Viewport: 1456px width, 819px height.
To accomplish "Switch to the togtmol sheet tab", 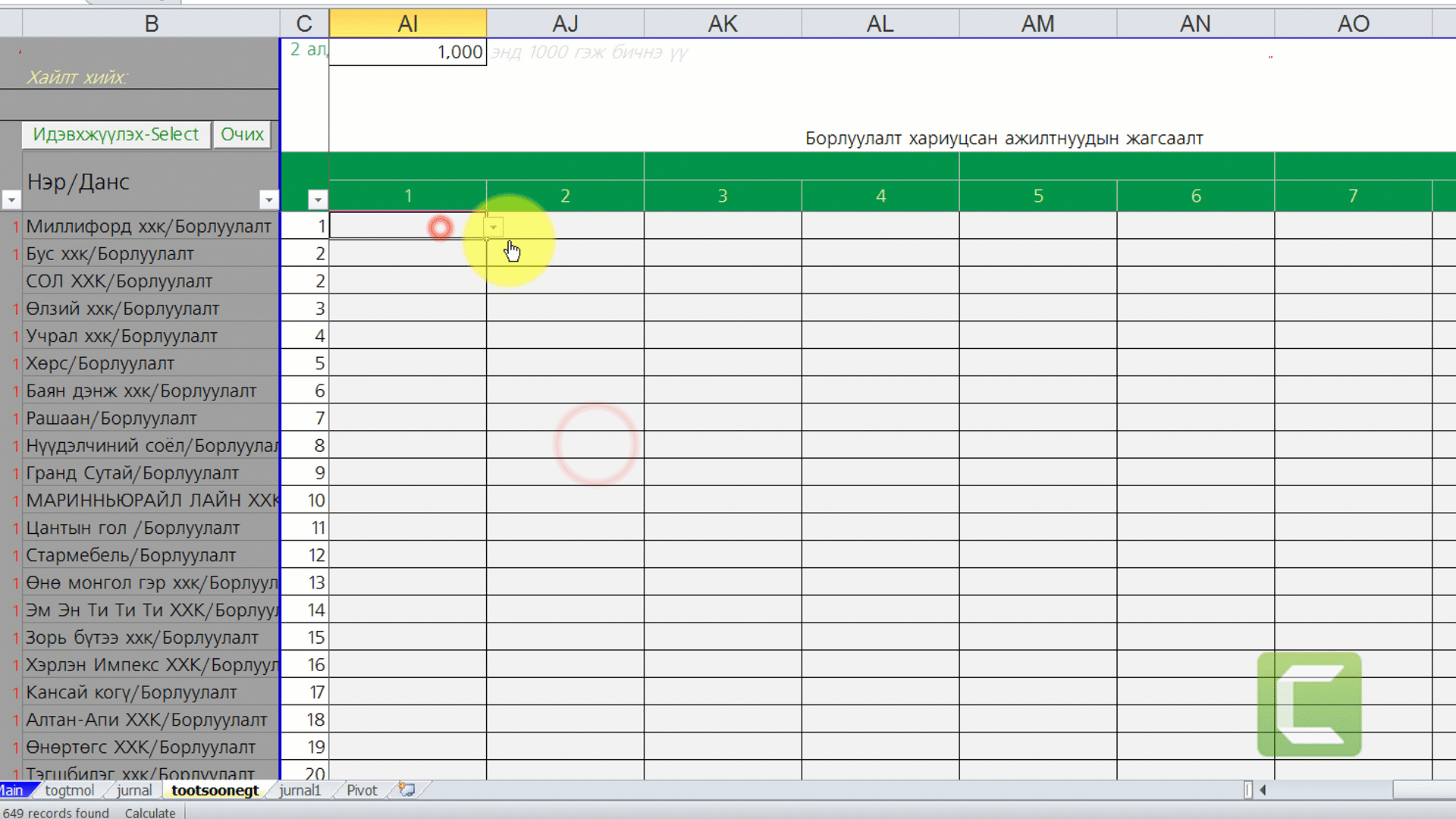I will [69, 790].
